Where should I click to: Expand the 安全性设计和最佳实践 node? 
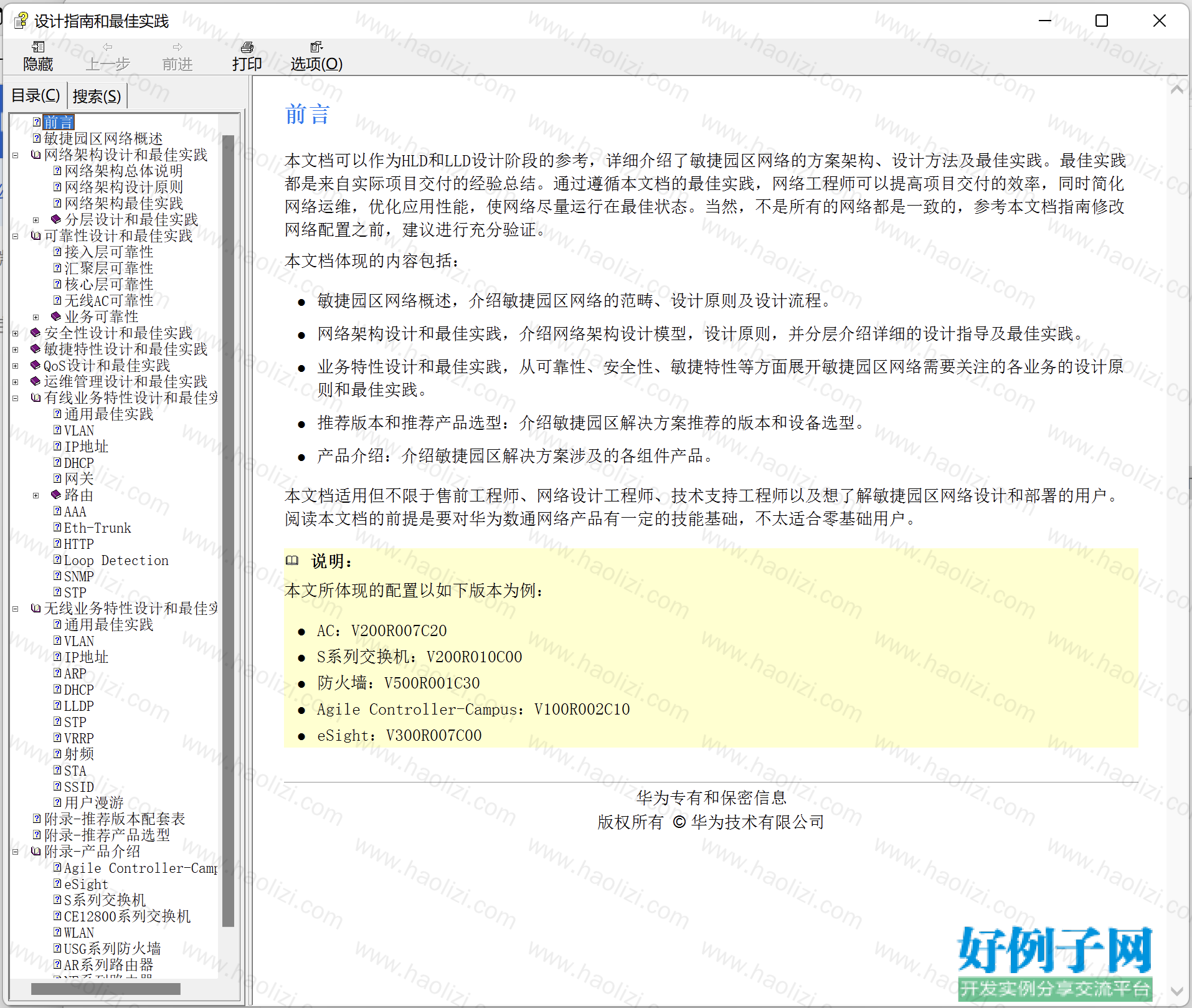click(16, 333)
